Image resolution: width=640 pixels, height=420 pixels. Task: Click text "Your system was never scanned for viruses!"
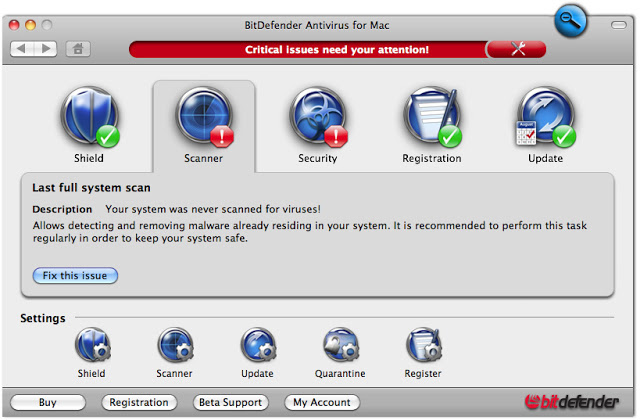click(x=213, y=209)
